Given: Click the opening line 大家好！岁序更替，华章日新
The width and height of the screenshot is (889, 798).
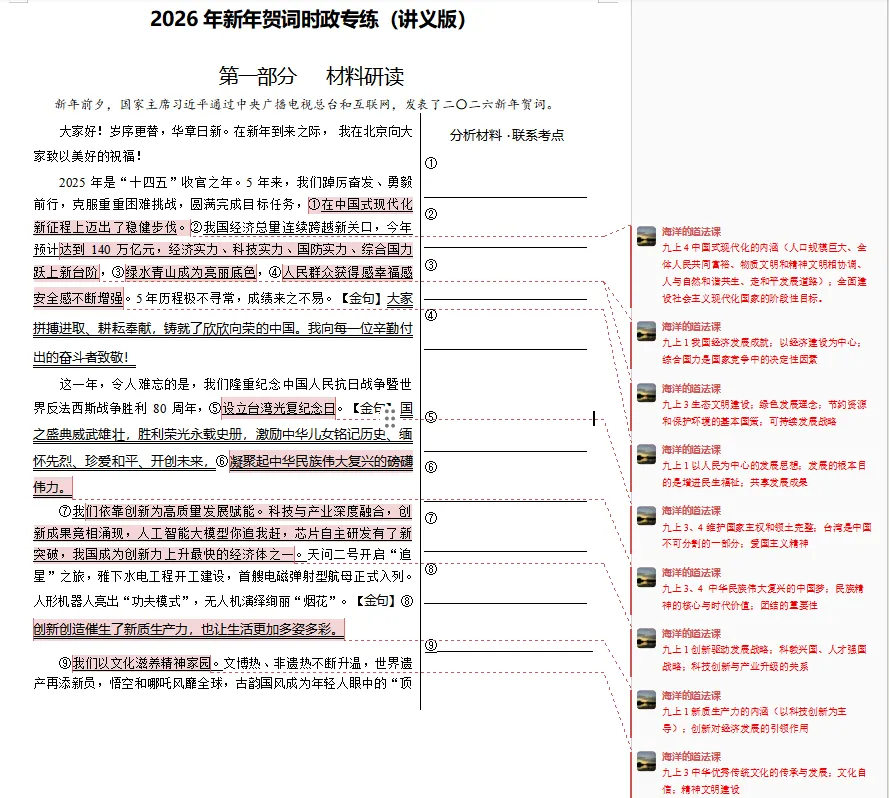Looking at the screenshot, I should 143,132.
